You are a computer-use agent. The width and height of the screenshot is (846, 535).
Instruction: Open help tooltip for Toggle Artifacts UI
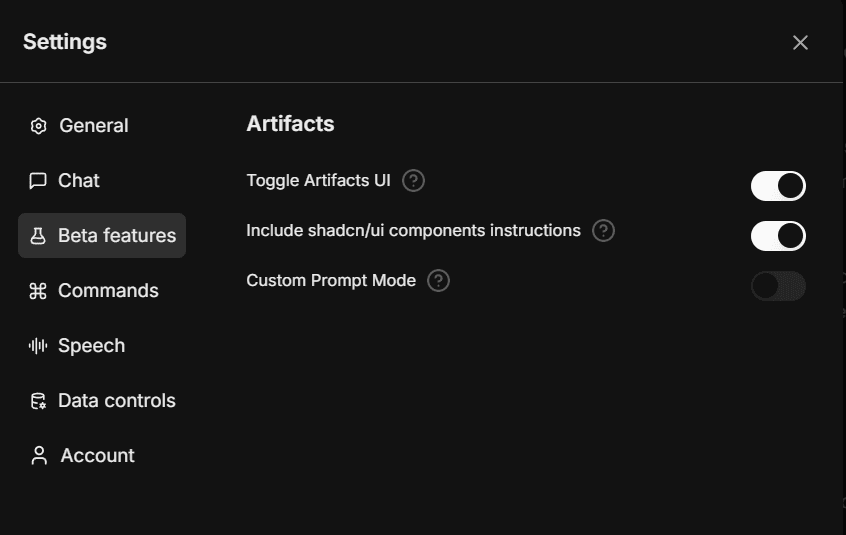(413, 181)
